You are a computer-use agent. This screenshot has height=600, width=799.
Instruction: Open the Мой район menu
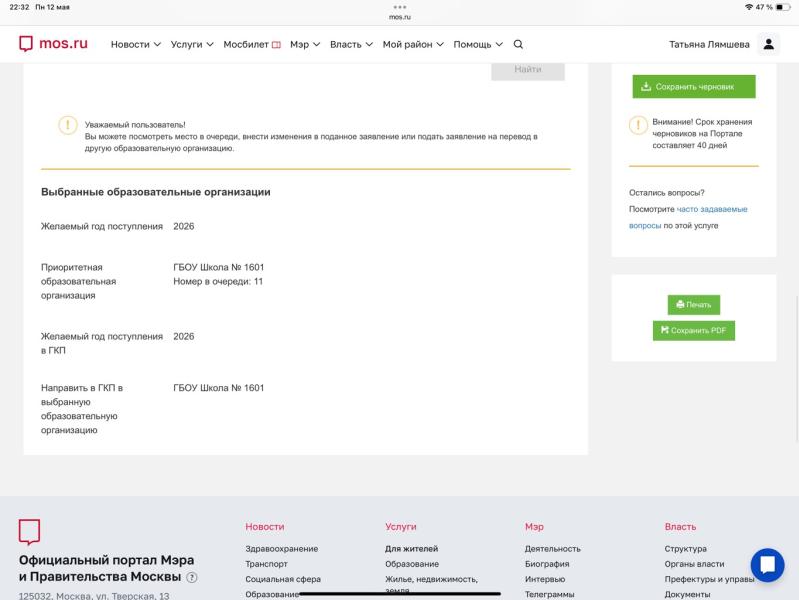point(413,44)
